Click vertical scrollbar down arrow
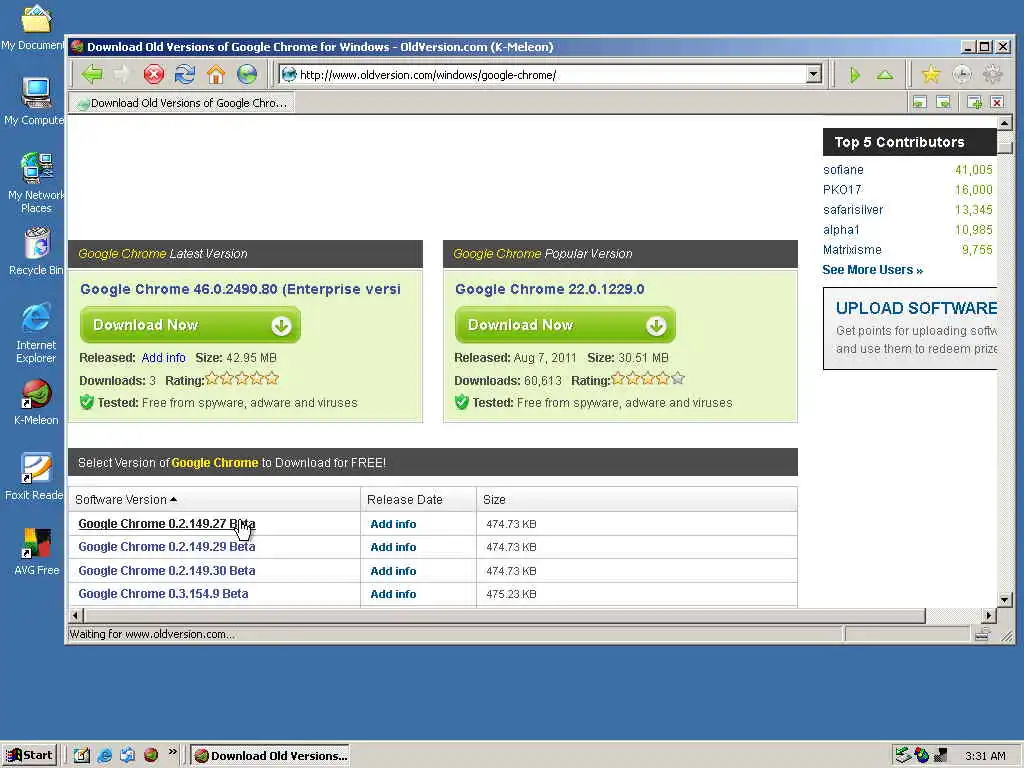 point(1004,599)
